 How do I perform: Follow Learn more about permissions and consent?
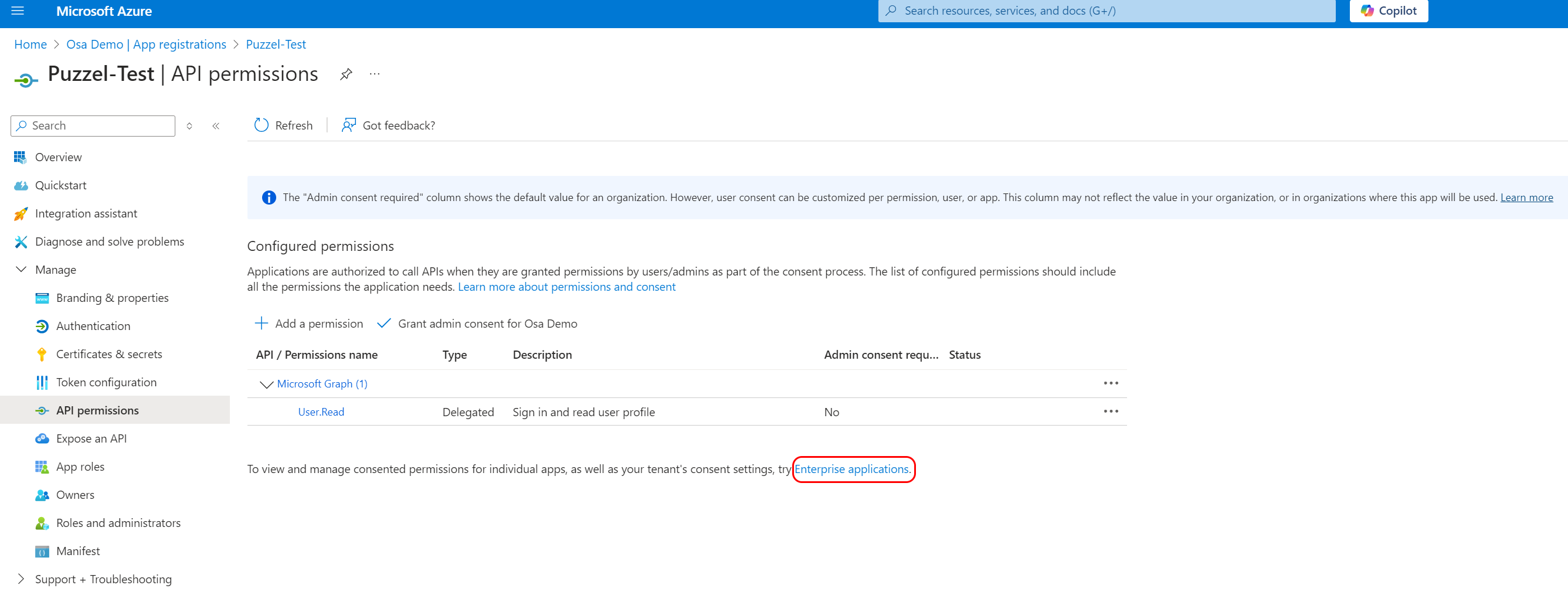pyautogui.click(x=566, y=286)
